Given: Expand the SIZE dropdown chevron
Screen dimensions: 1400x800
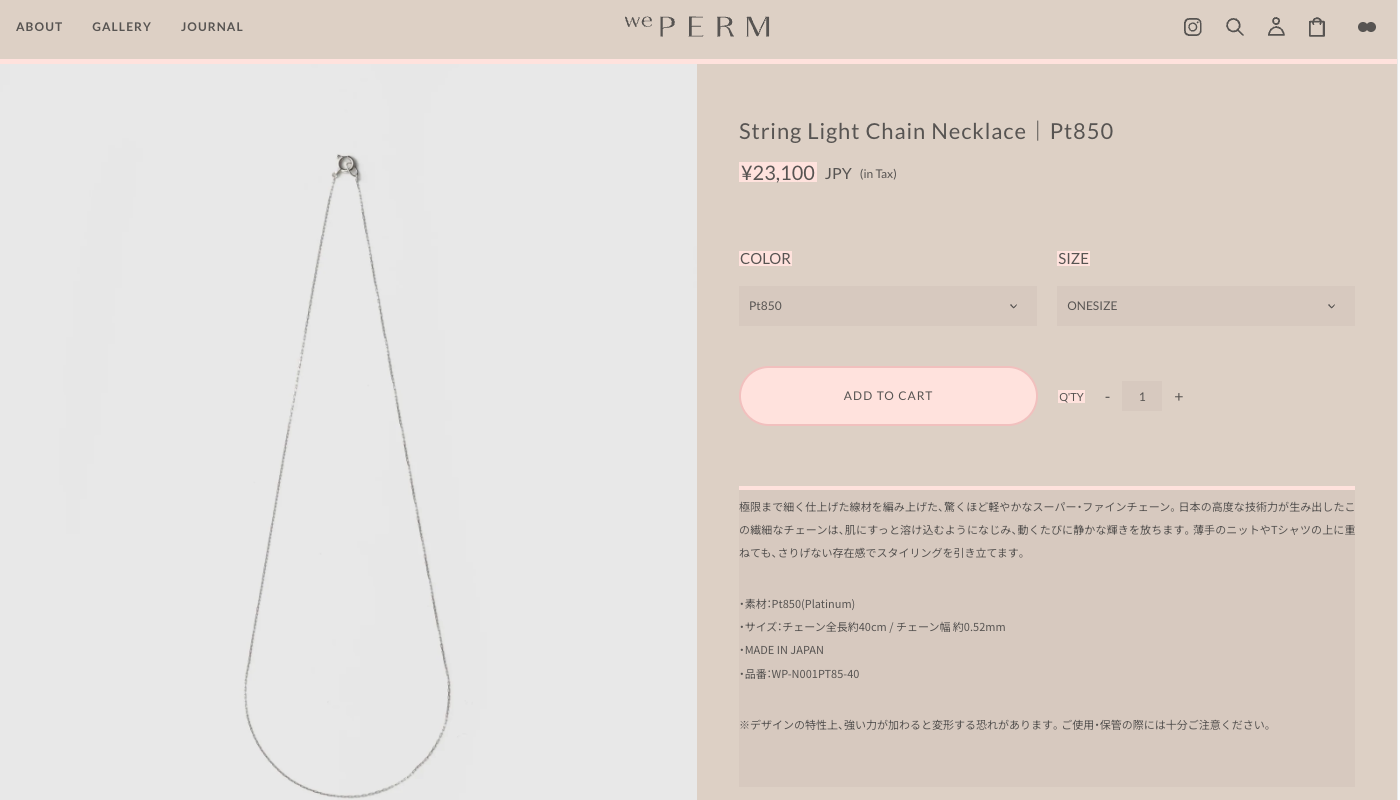Looking at the screenshot, I should tap(1331, 306).
